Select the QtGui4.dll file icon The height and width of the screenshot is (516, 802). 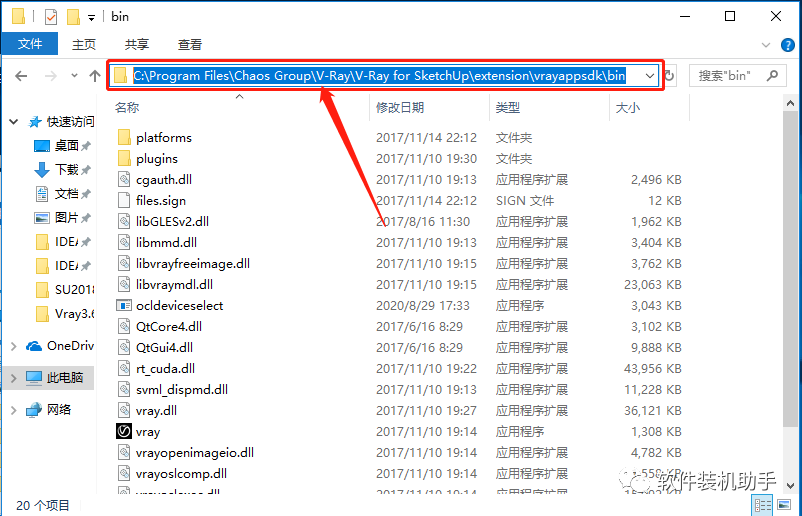pos(124,347)
